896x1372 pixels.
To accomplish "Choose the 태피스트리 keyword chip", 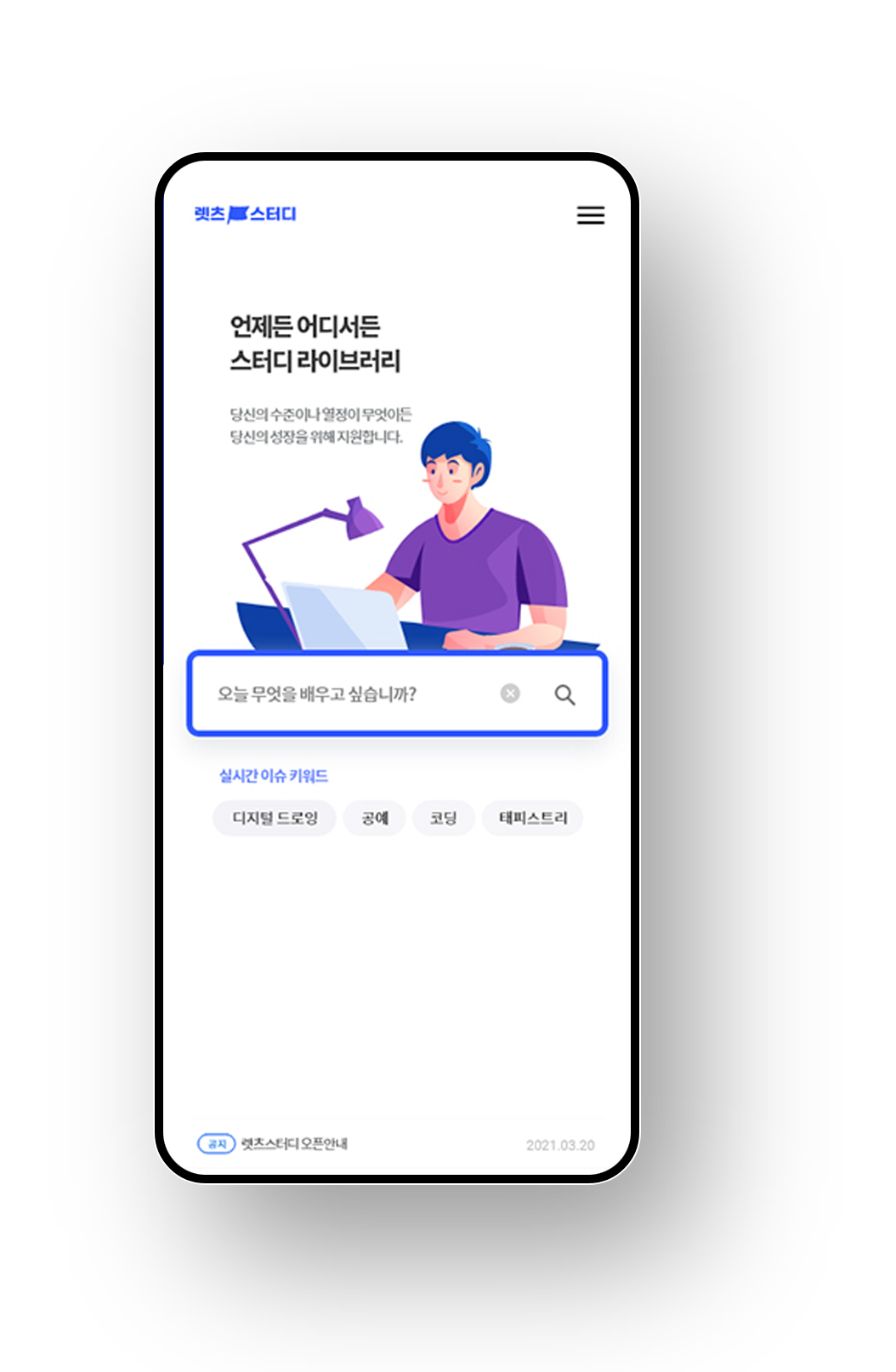I will tap(533, 818).
